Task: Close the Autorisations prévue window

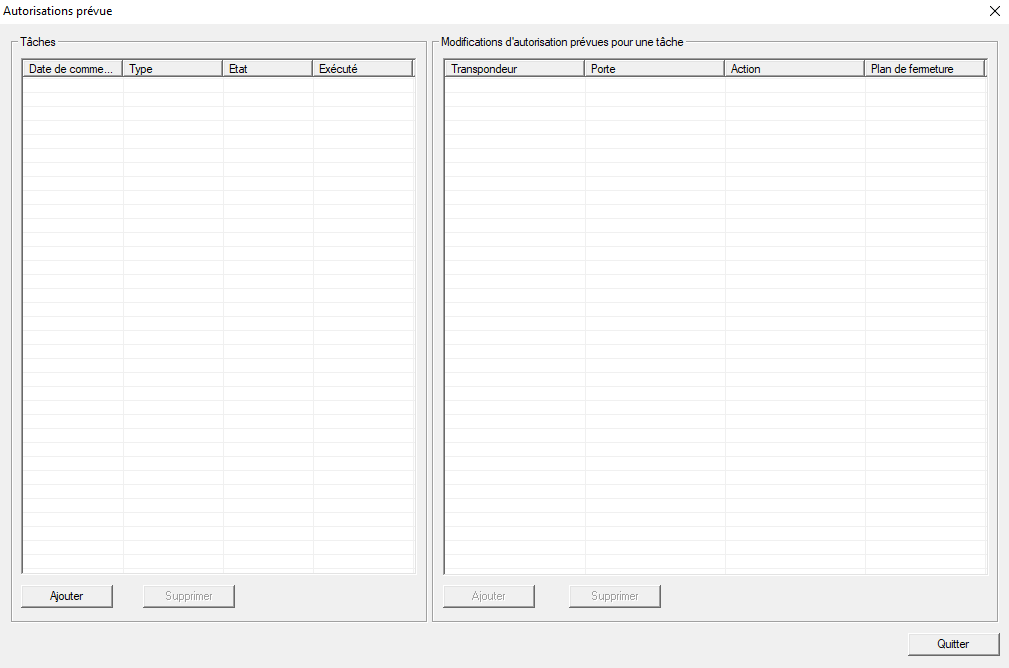Action: point(994,11)
